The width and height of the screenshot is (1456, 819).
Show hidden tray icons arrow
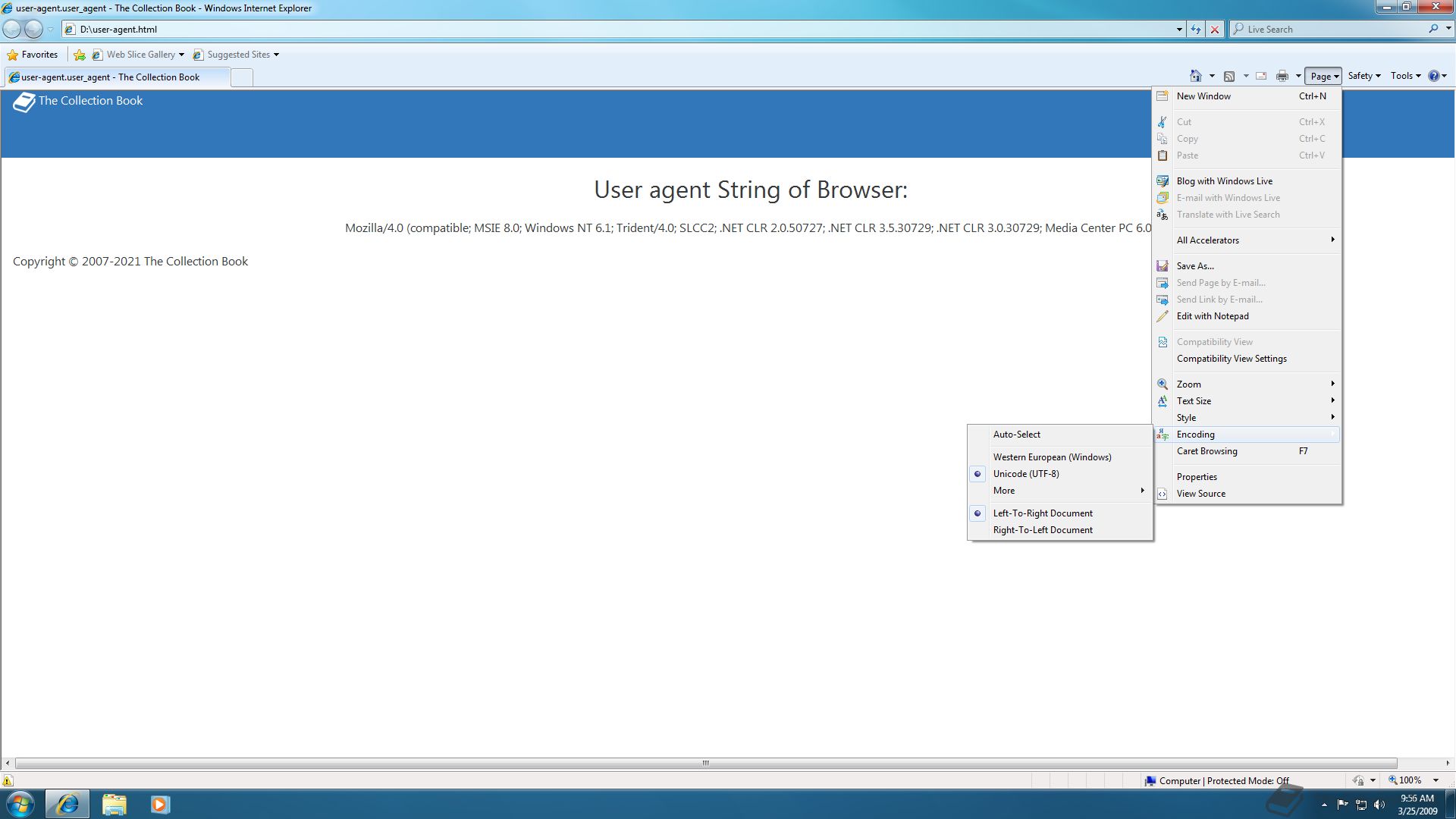coord(1324,805)
